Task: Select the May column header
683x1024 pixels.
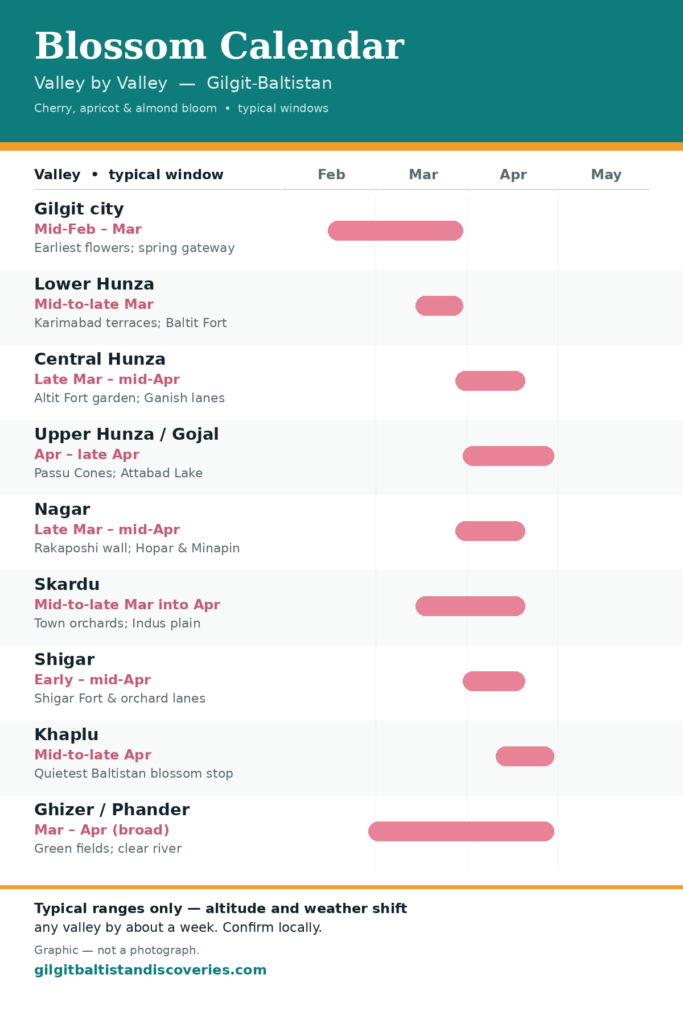Action: 606,175
